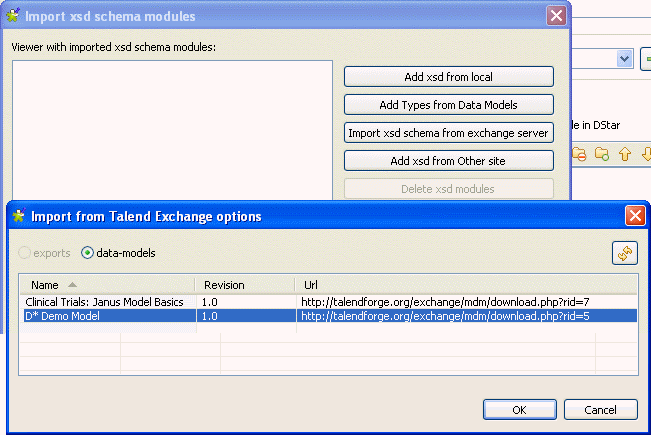Click the rid=5 download URL cell
The width and height of the screenshot is (651, 435).
pos(467,316)
